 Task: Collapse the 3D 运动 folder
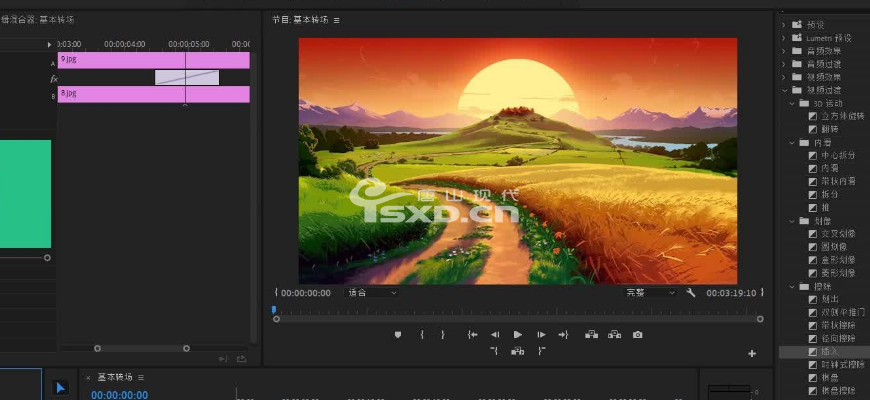coord(792,103)
